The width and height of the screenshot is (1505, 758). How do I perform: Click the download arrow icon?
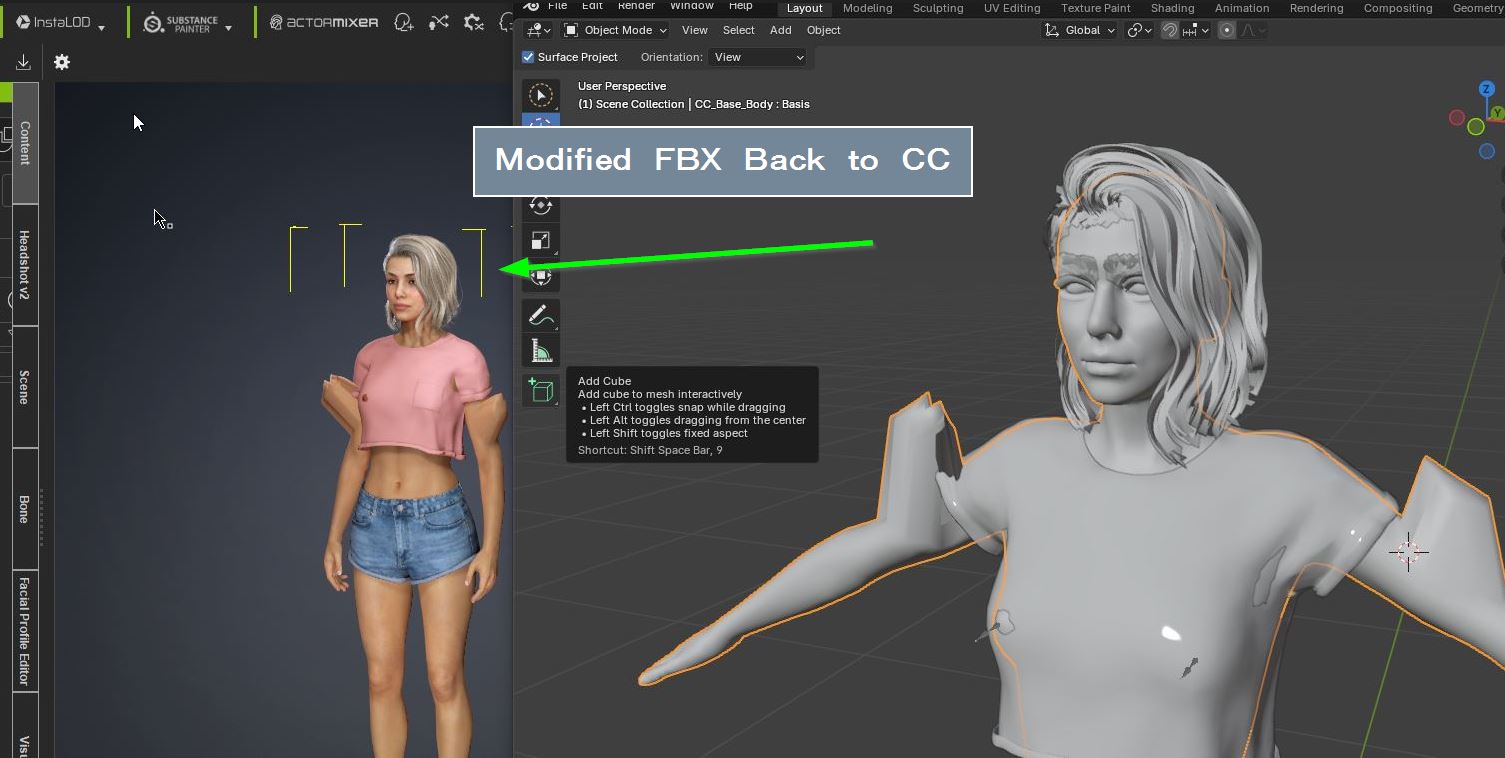click(23, 62)
